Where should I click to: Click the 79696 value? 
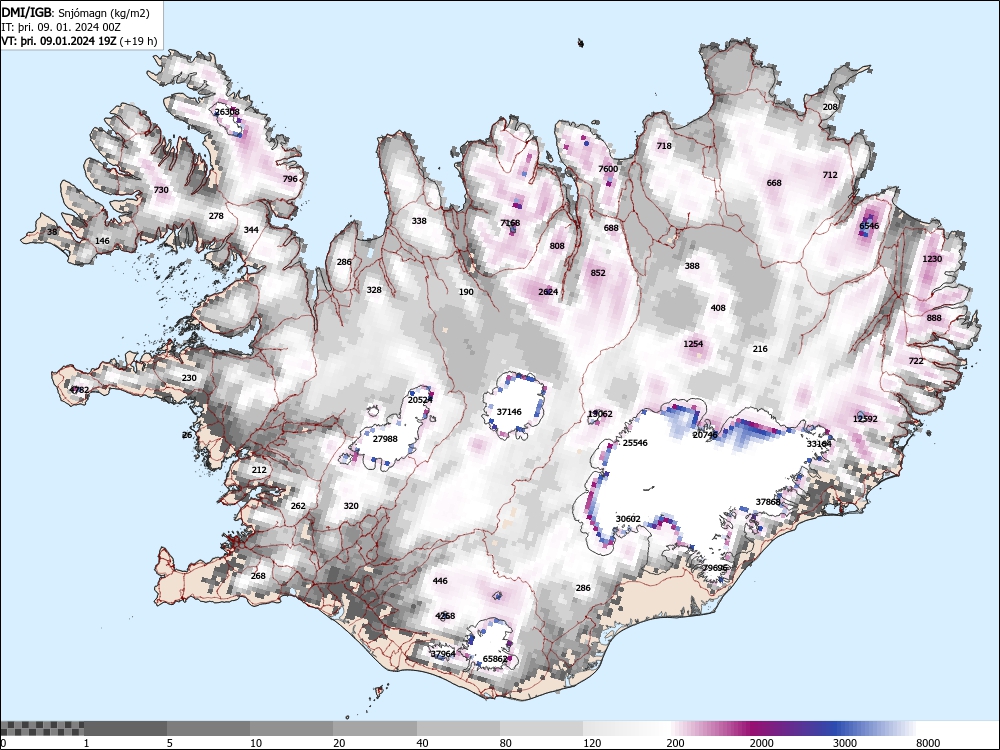click(715, 567)
